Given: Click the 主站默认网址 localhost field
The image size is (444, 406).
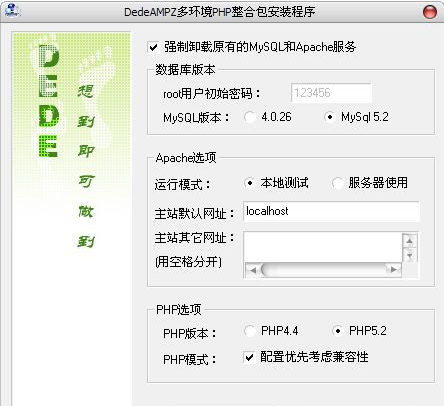Looking at the screenshot, I should click(331, 211).
